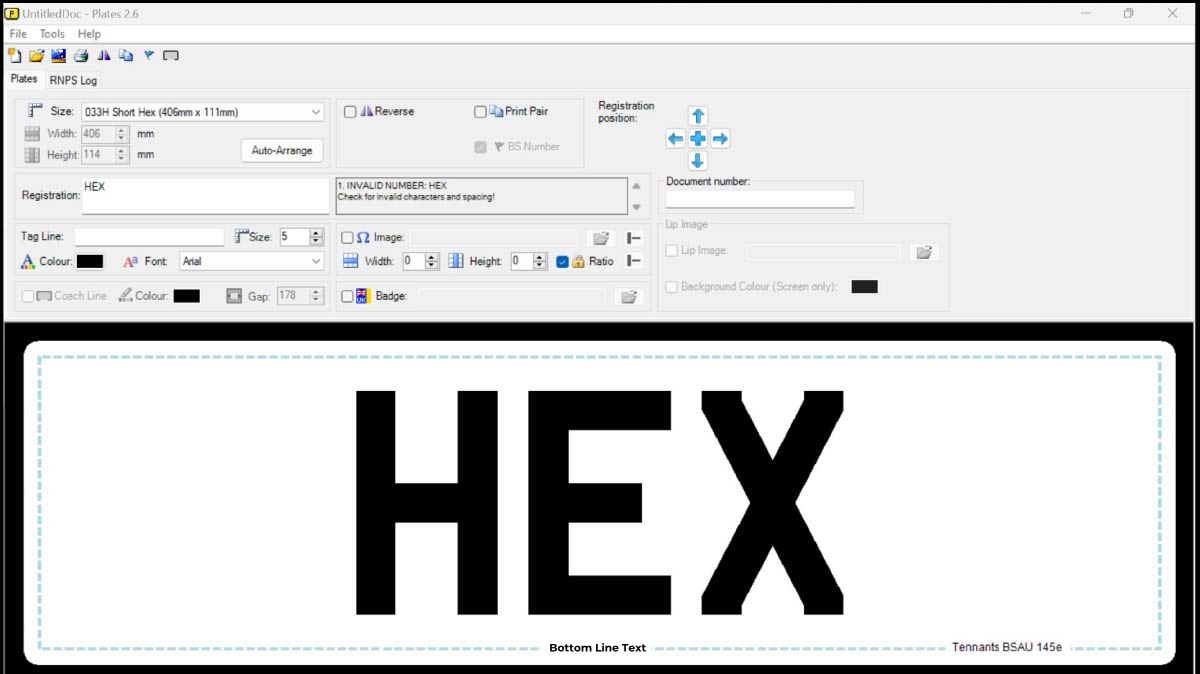Image resolution: width=1200 pixels, height=674 pixels.
Task: Click the INVALID NUMBER: HEX message
Action: pos(392,185)
